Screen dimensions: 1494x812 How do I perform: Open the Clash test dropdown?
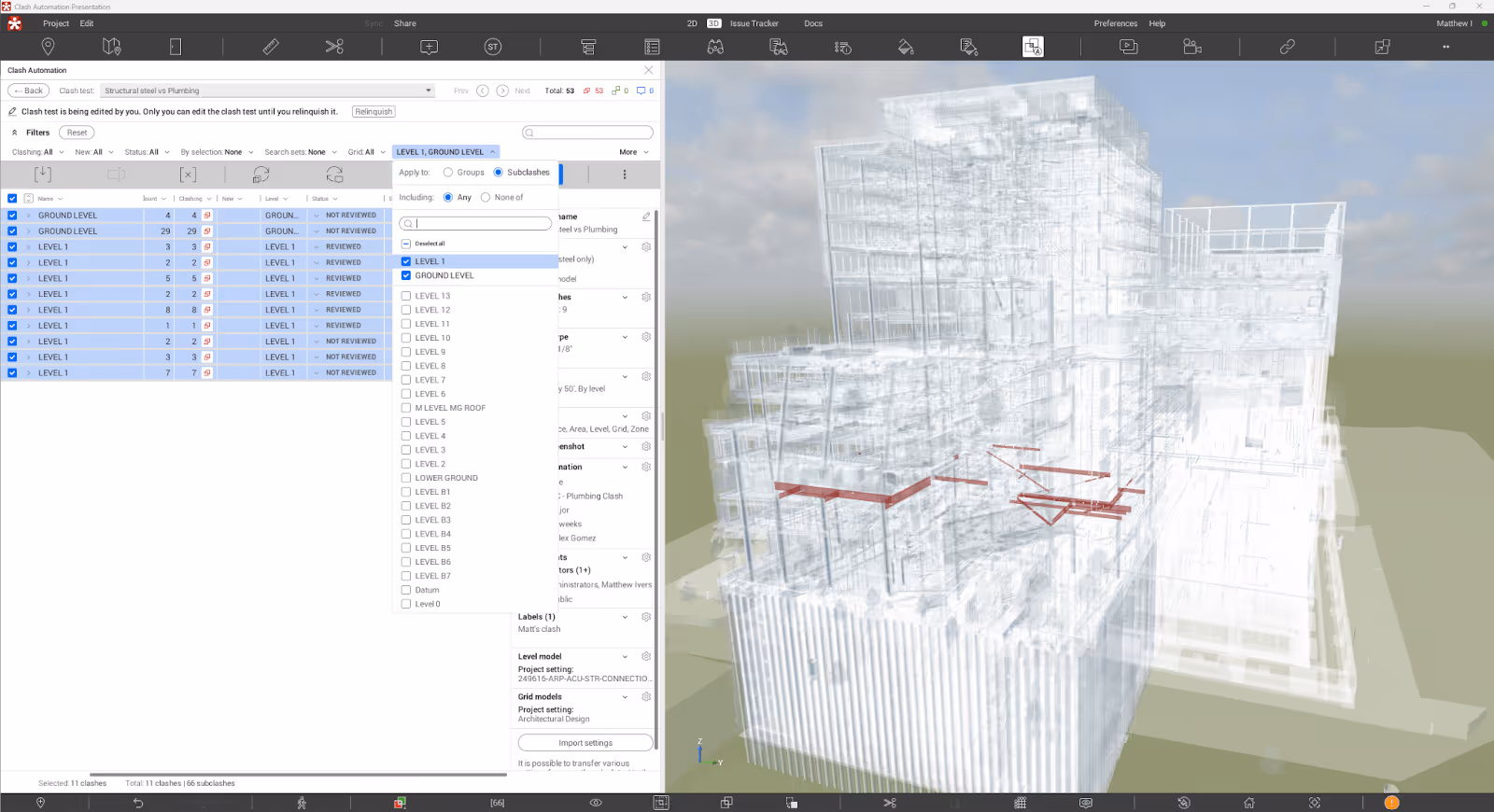(267, 91)
